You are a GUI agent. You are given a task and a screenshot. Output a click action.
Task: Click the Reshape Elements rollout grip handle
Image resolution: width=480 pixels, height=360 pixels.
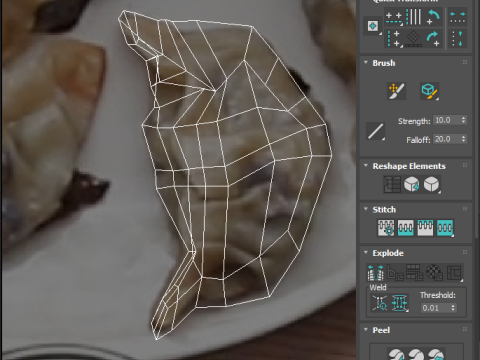point(465,165)
